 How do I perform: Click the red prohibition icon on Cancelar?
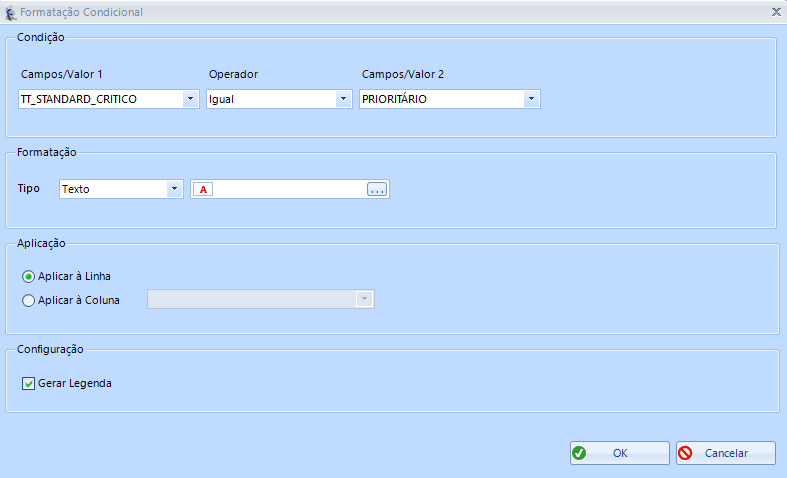[x=685, y=453]
